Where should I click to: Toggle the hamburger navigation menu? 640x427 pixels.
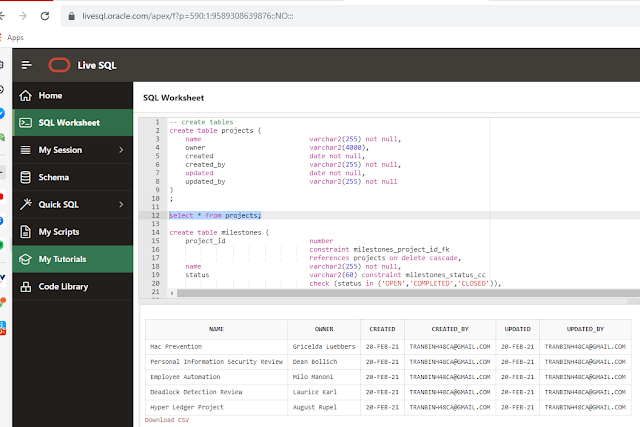coord(27,65)
